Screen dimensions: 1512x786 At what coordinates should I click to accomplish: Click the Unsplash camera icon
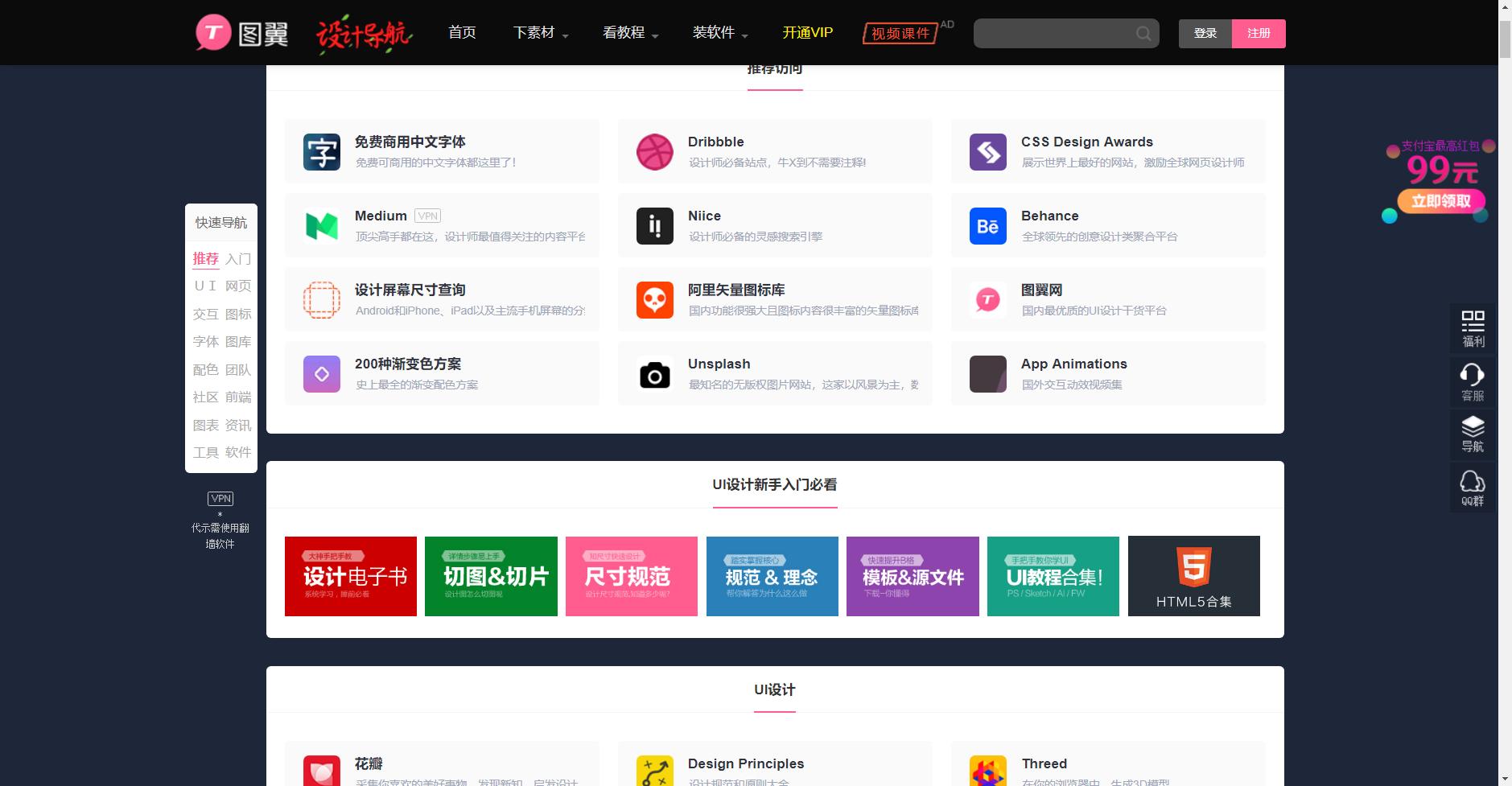click(x=654, y=373)
